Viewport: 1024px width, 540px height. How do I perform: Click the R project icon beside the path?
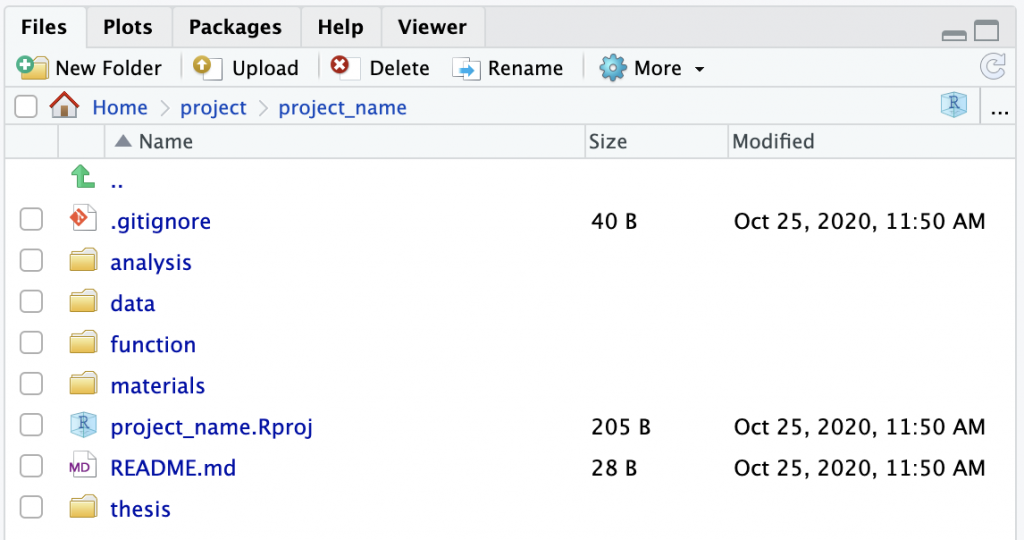pos(954,105)
